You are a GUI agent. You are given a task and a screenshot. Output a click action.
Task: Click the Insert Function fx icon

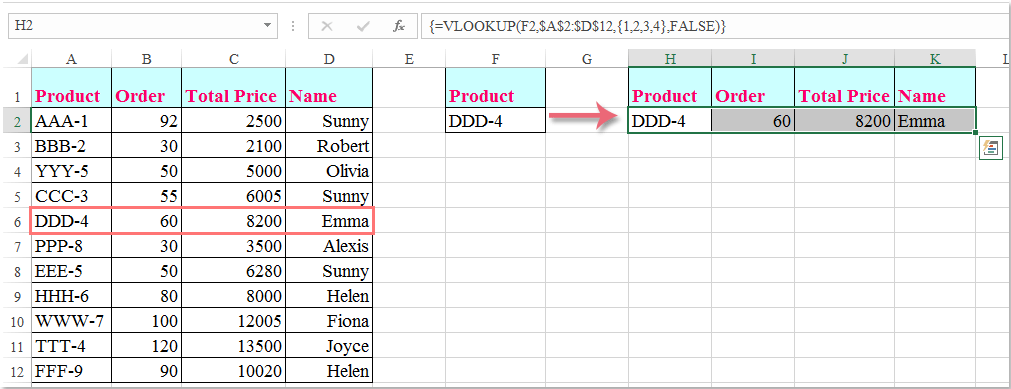(x=399, y=26)
